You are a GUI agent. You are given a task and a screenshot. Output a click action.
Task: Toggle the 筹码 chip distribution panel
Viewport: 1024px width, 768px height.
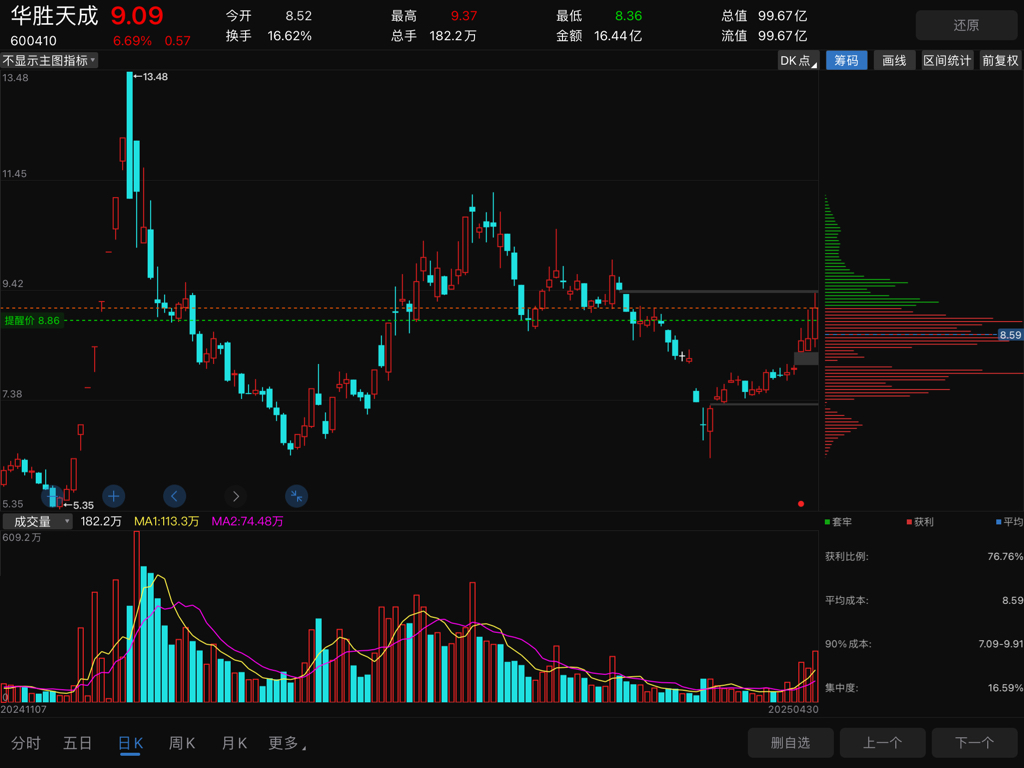pyautogui.click(x=846, y=61)
